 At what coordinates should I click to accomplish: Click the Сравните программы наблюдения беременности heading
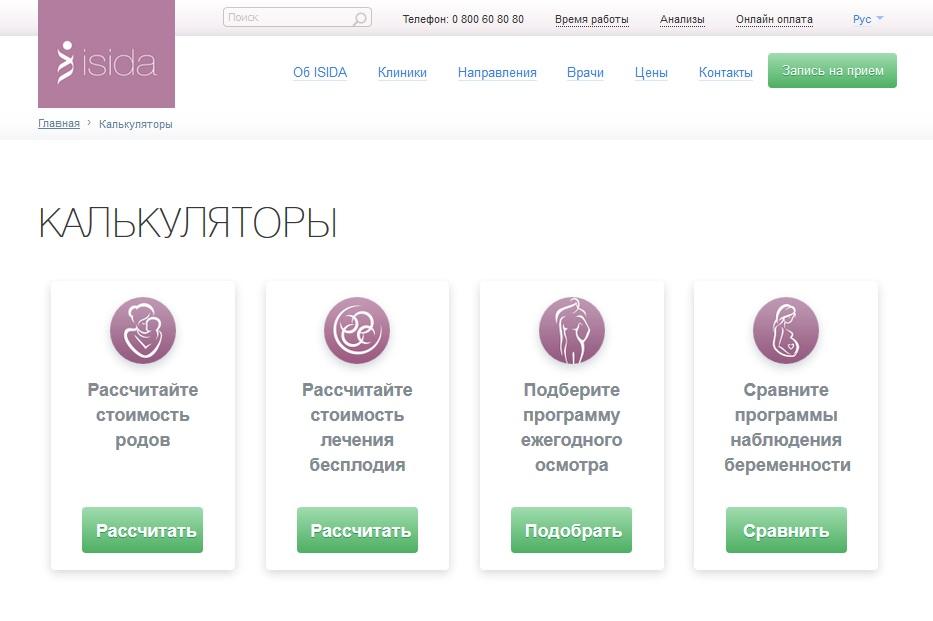787,428
